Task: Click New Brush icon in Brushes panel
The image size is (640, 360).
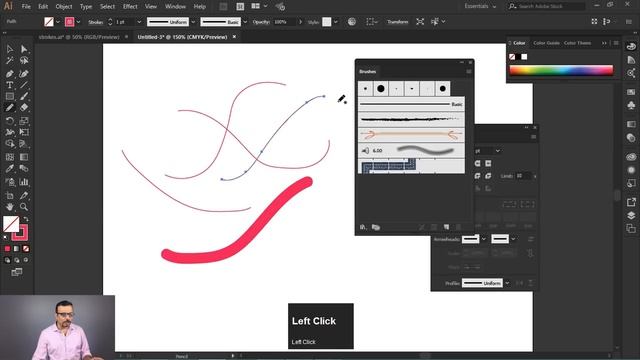Action: [x=446, y=227]
